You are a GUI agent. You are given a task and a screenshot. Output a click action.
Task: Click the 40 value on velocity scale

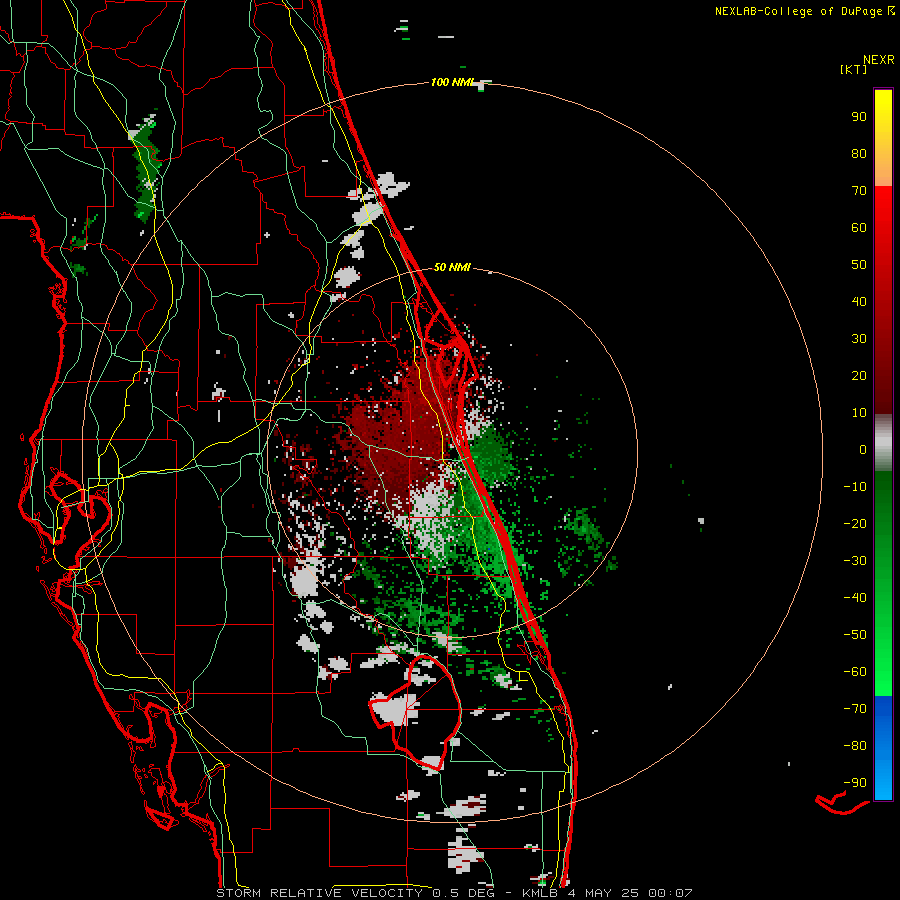tap(859, 301)
